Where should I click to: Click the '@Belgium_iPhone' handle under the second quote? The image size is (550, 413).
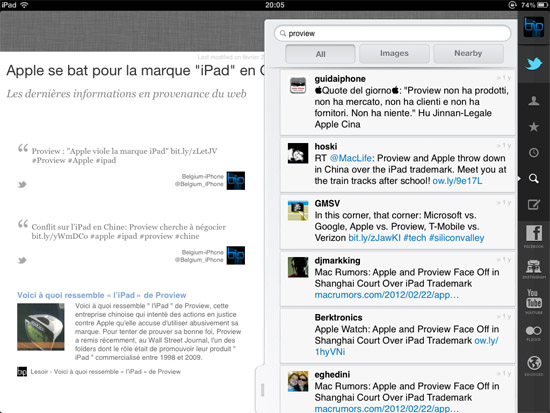pyautogui.click(x=199, y=260)
